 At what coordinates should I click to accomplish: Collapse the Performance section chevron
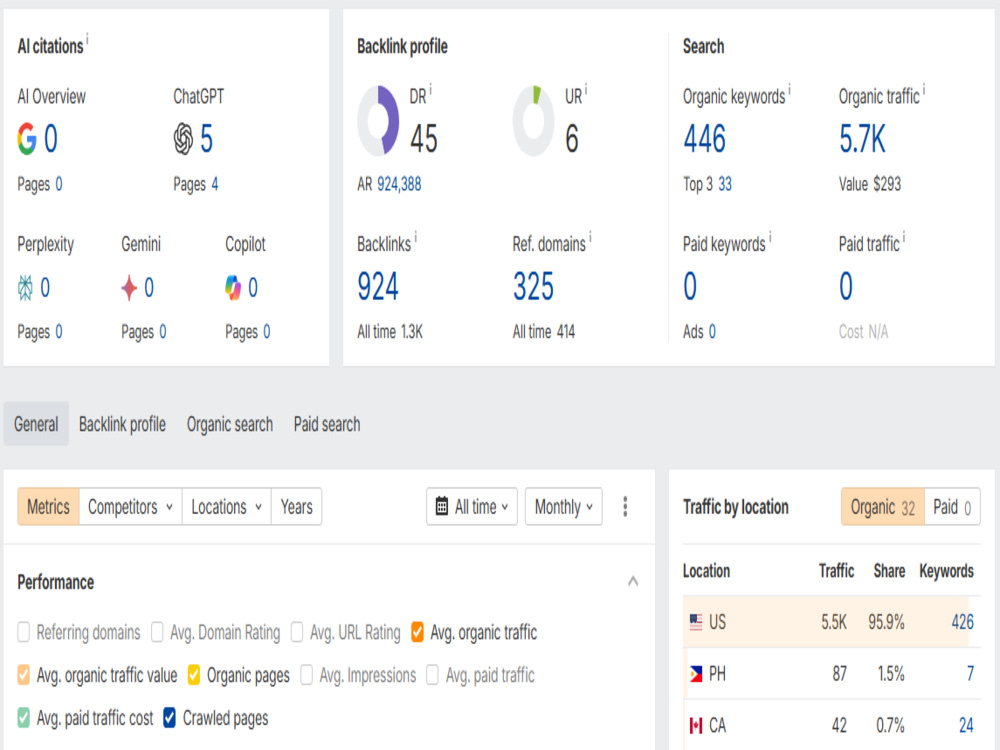coord(633,581)
